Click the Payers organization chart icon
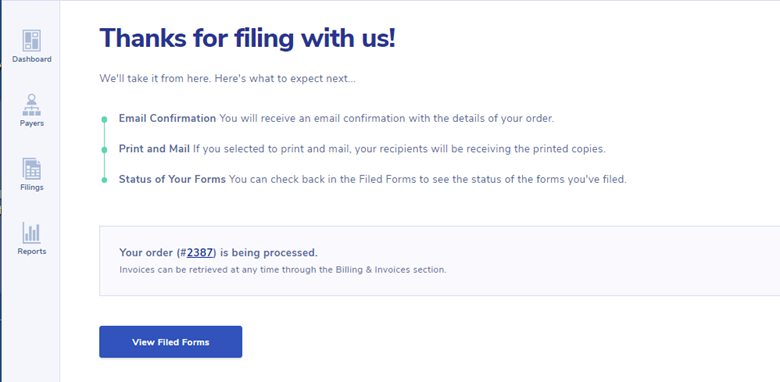 31,105
